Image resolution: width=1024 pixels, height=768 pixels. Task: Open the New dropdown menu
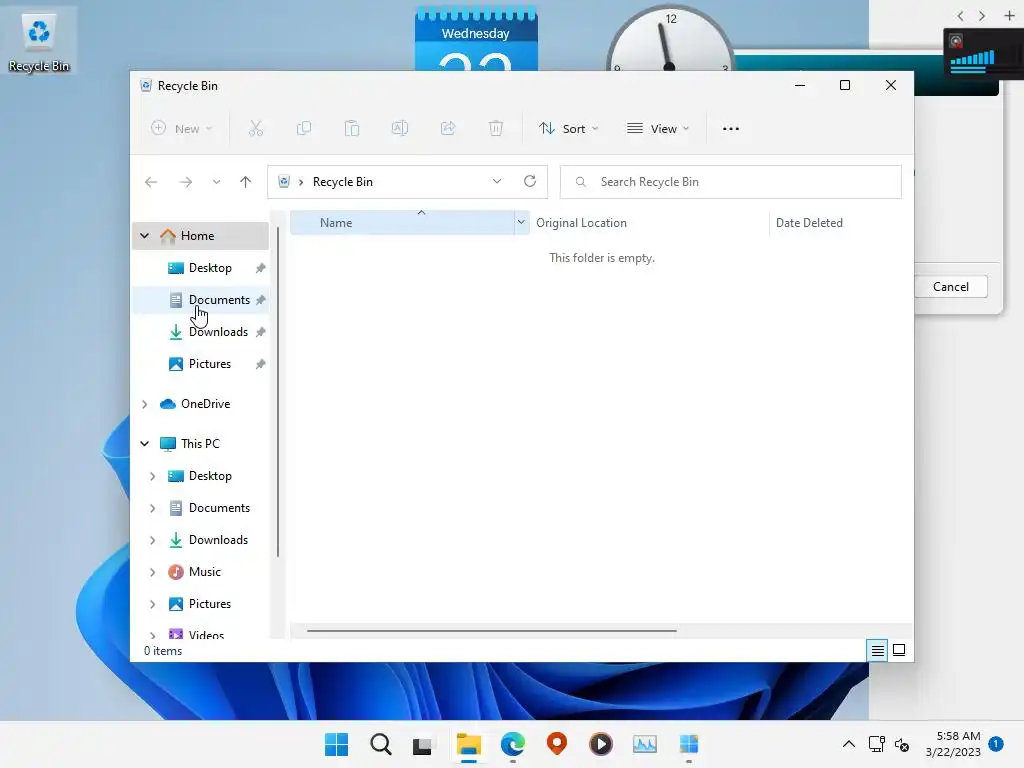click(x=182, y=129)
